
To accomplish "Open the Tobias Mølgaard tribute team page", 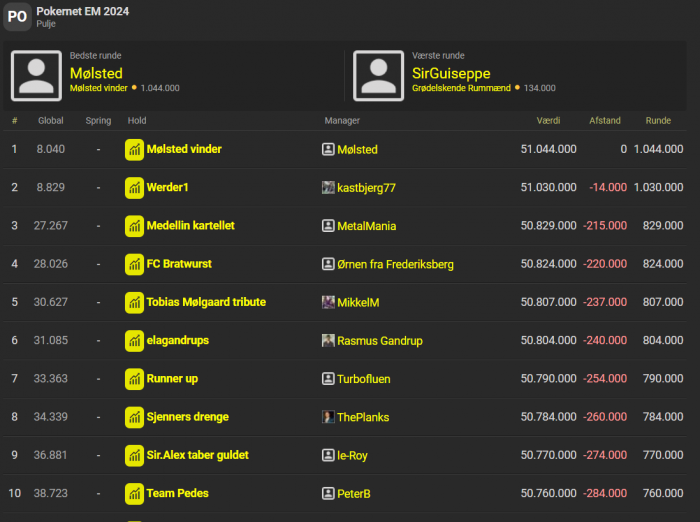I will coord(206,302).
